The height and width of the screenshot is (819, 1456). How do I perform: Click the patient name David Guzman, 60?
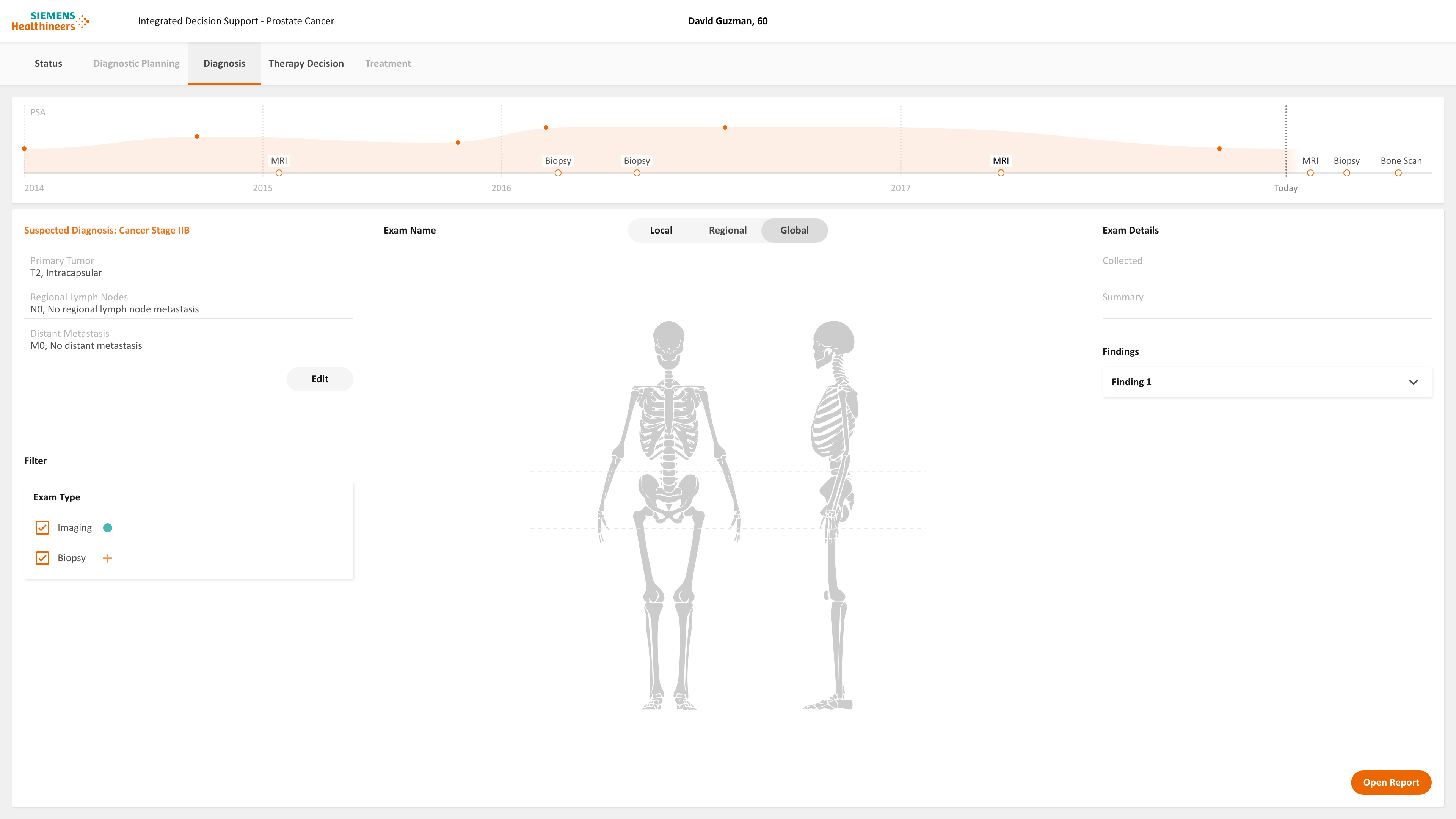728,21
